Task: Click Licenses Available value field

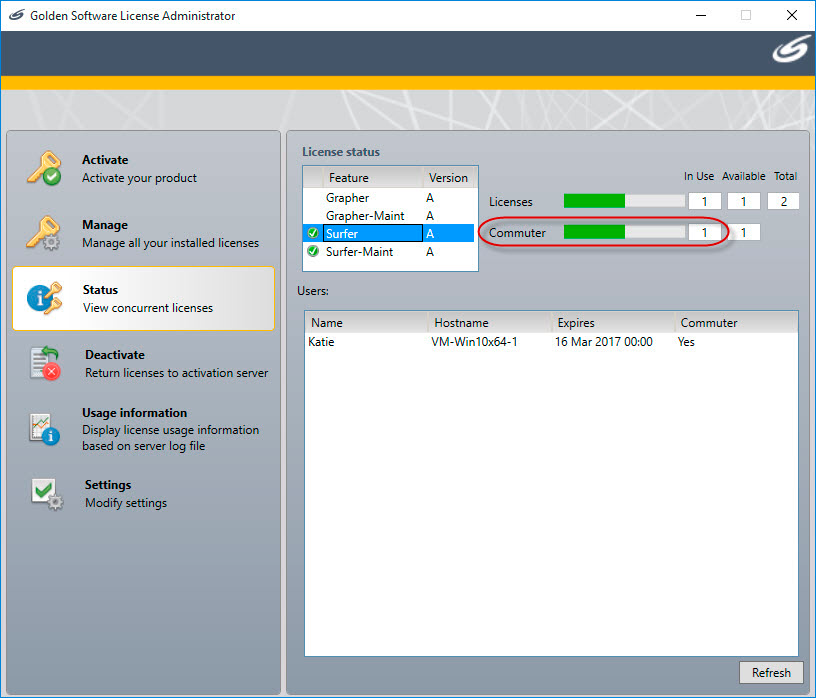Action: point(744,201)
